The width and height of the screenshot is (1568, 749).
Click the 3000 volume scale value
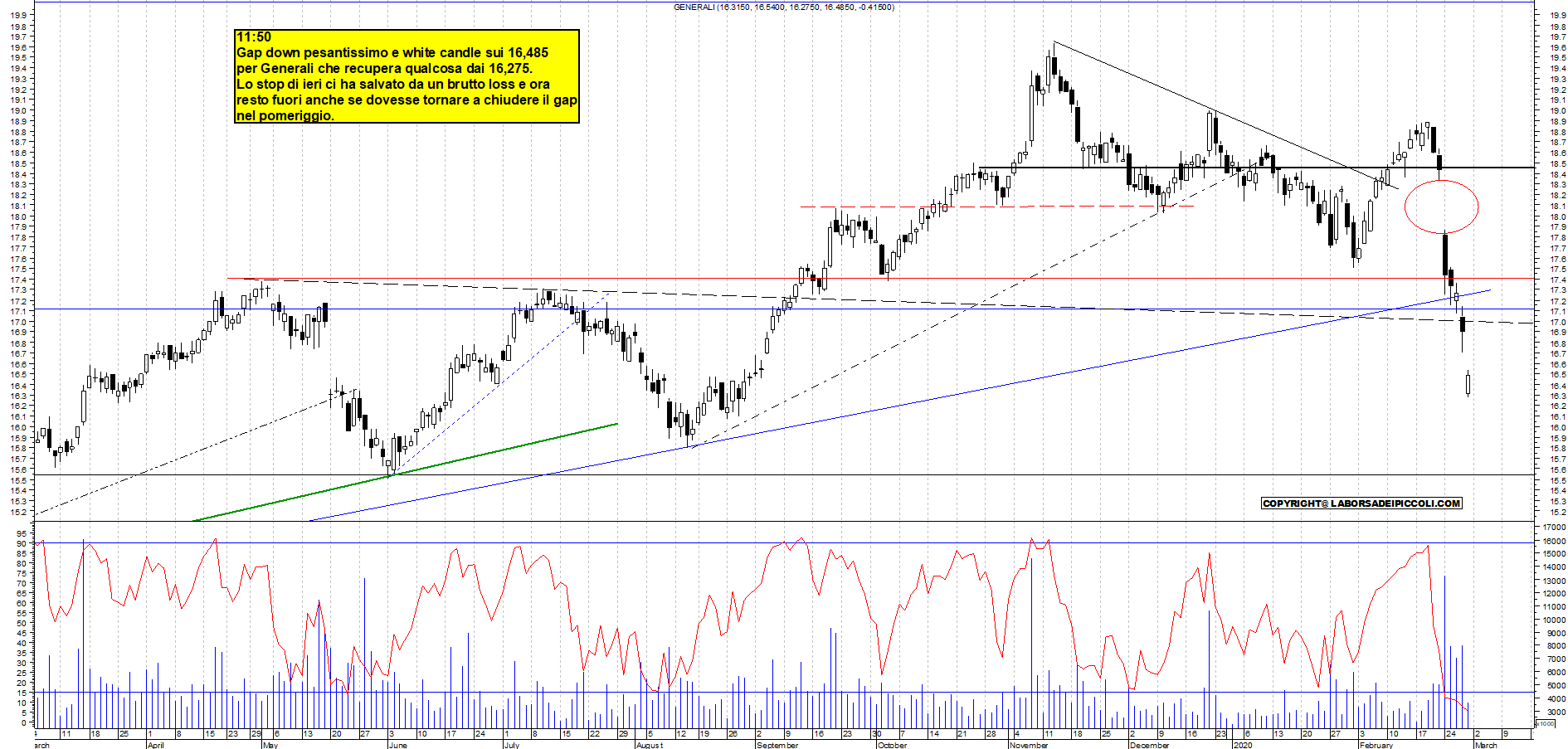tap(1556, 713)
